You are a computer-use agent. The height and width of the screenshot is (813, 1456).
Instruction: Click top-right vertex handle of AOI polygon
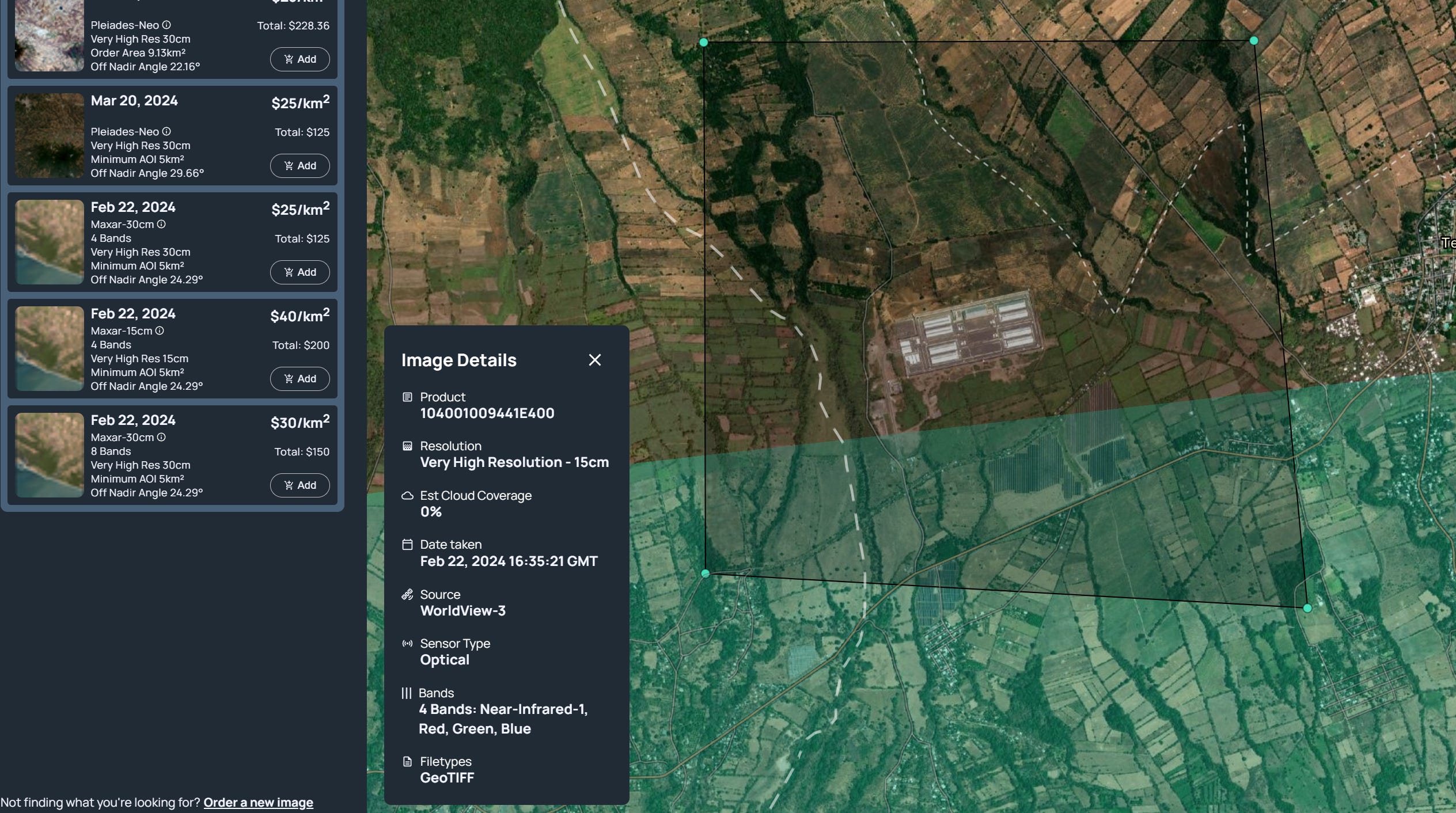(x=1254, y=40)
